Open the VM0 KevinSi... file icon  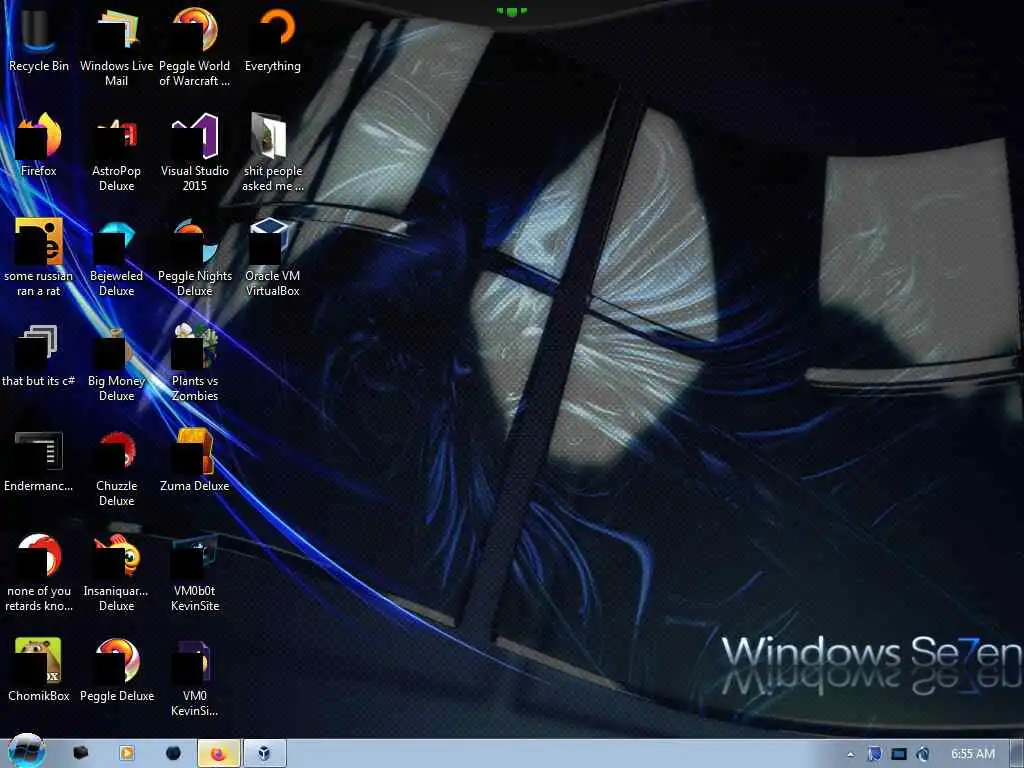coord(195,678)
